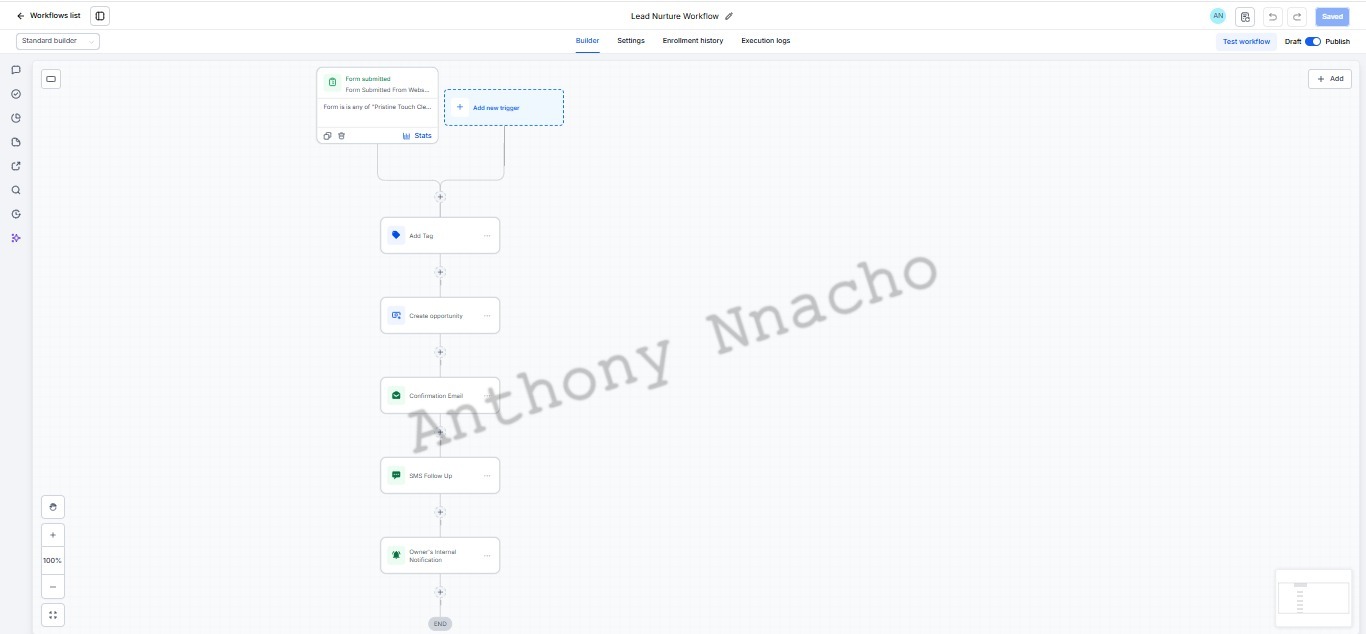
Task: Open the search icon in left sidebar
Action: tap(16, 190)
